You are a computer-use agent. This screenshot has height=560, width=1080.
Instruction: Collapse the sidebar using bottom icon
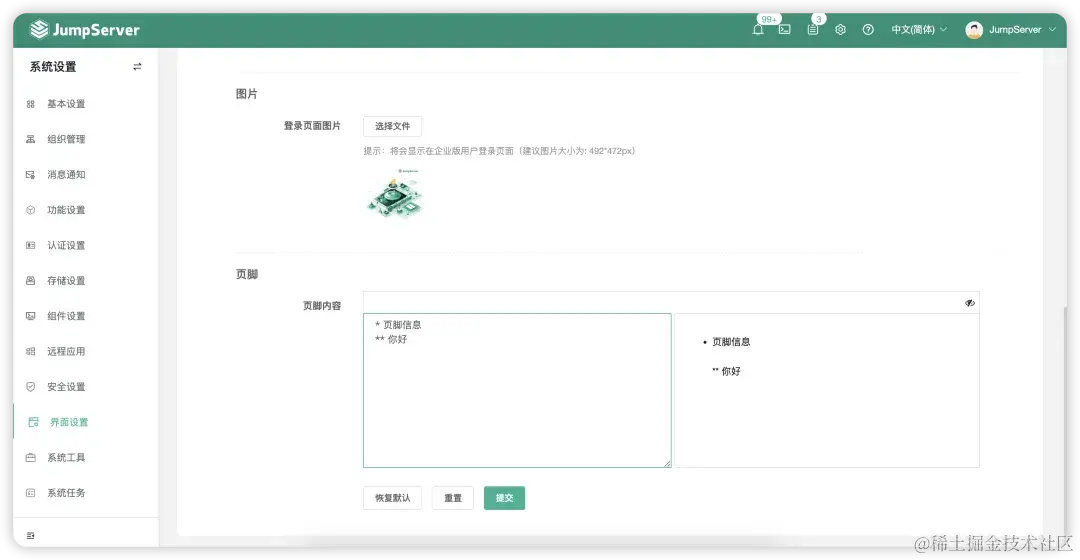coord(30,535)
